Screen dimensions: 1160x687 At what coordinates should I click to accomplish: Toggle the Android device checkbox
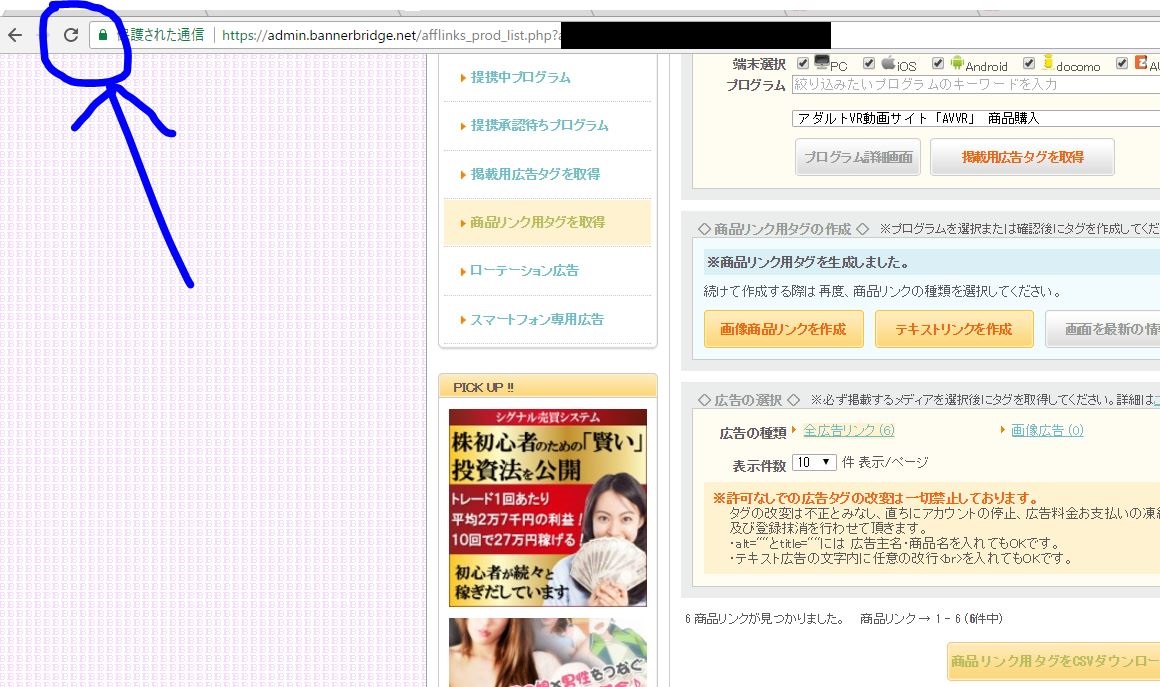(x=938, y=64)
